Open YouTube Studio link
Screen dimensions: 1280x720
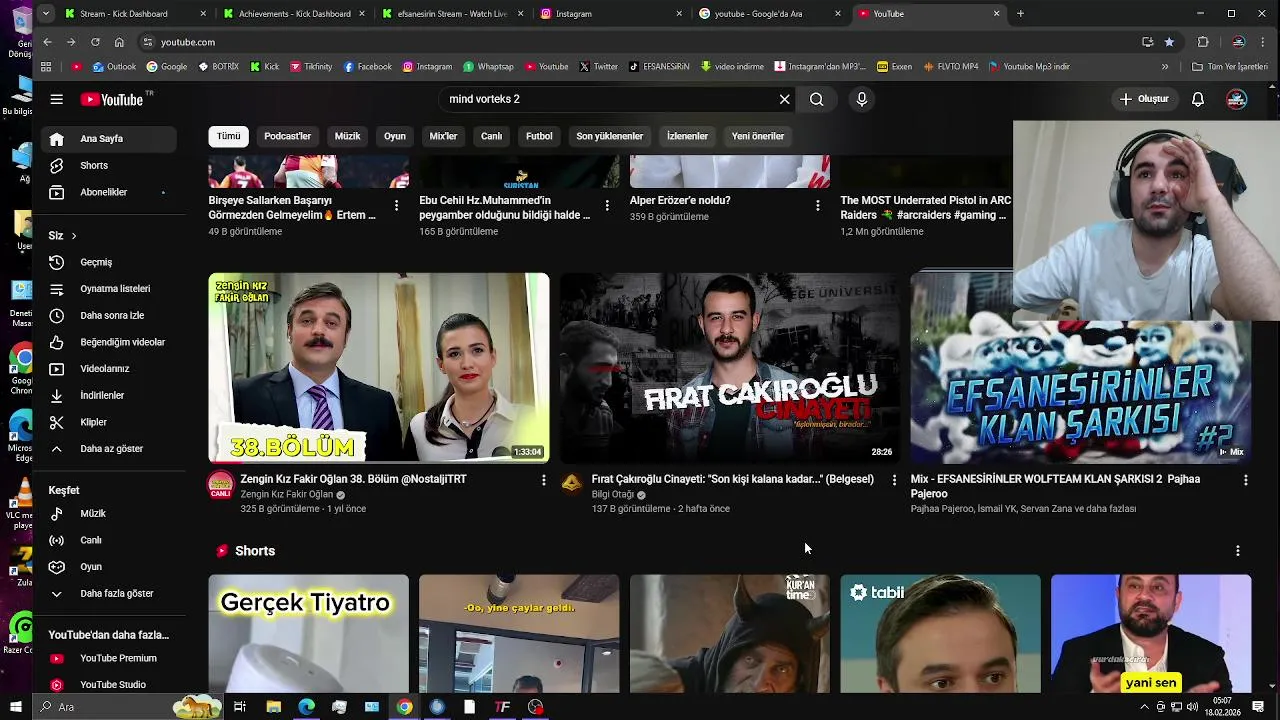[x=109, y=685]
